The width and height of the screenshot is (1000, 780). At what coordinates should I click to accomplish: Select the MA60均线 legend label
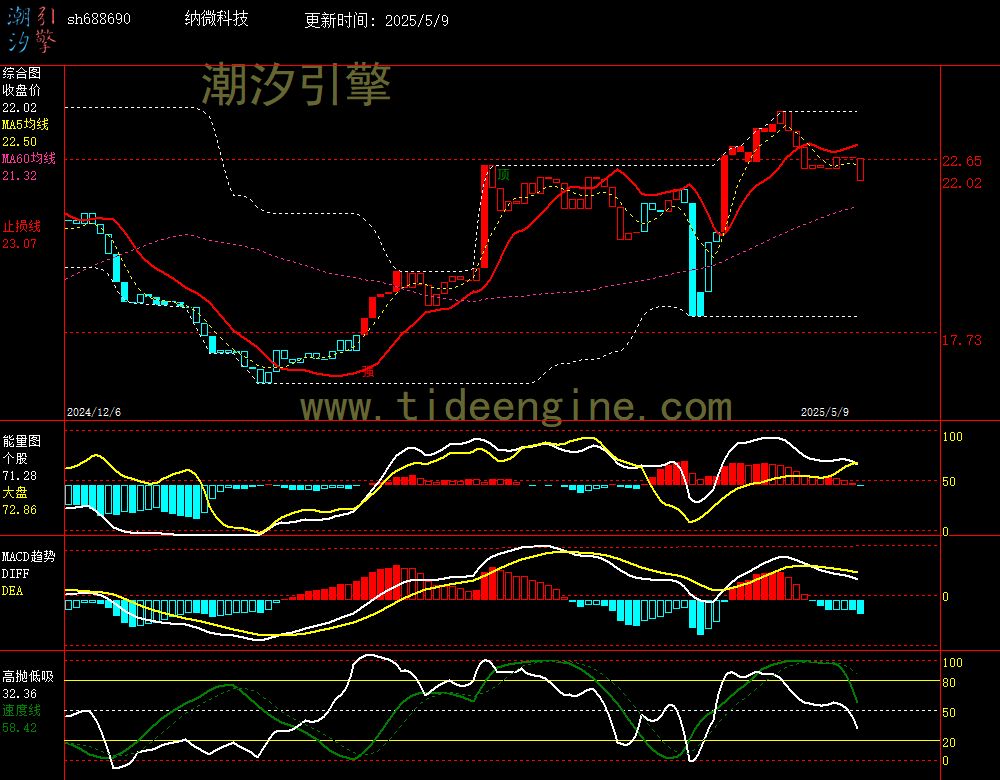tap(29, 158)
